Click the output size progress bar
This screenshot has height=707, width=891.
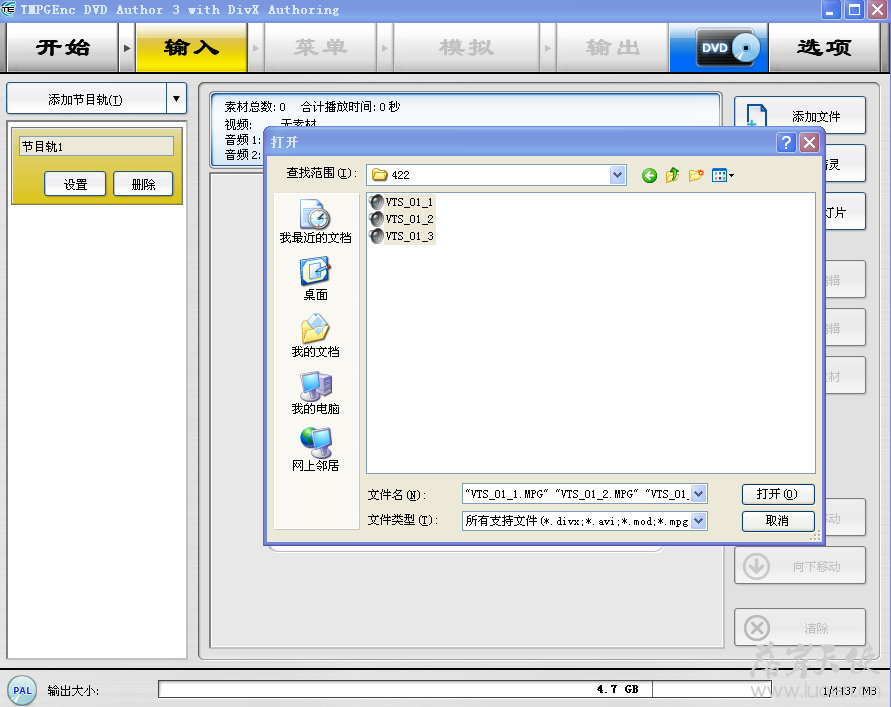click(465, 689)
